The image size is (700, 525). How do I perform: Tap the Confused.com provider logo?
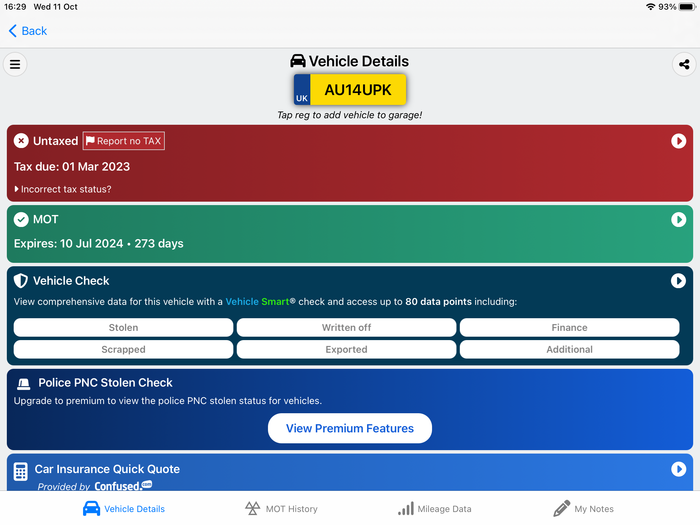[123, 486]
